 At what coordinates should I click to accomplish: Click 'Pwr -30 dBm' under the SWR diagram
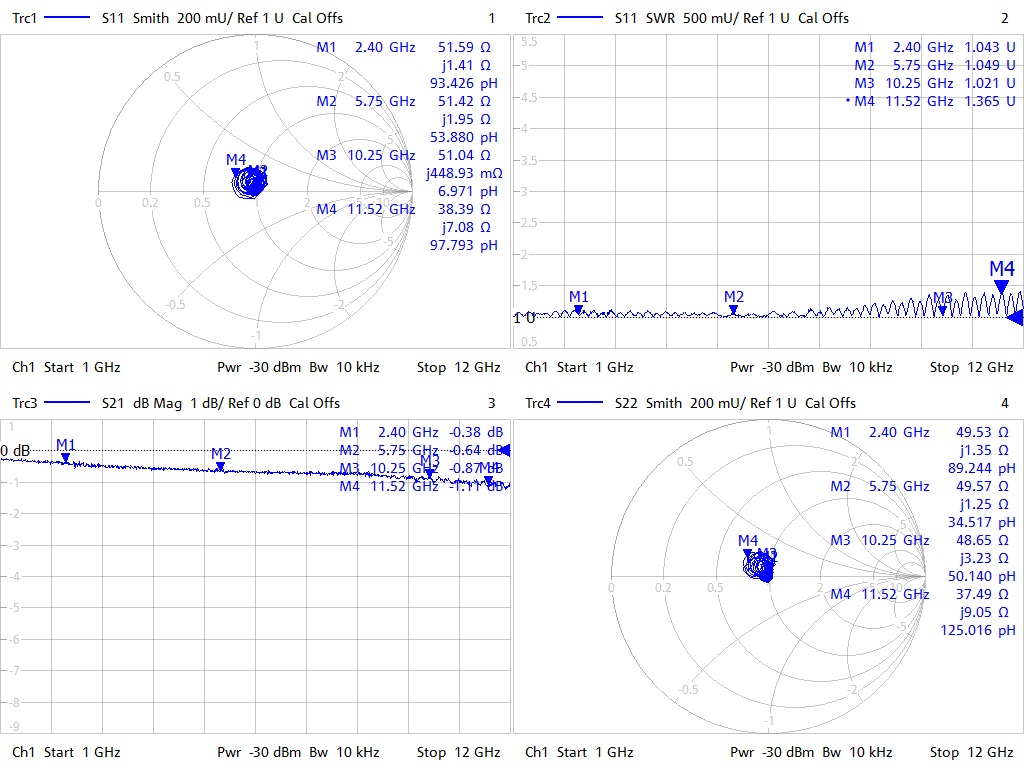pos(772,367)
